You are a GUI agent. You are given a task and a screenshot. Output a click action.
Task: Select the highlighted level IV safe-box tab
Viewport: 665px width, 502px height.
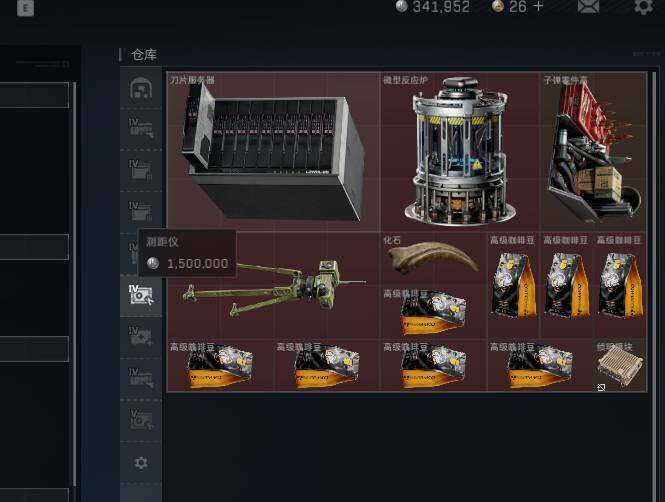(141, 296)
